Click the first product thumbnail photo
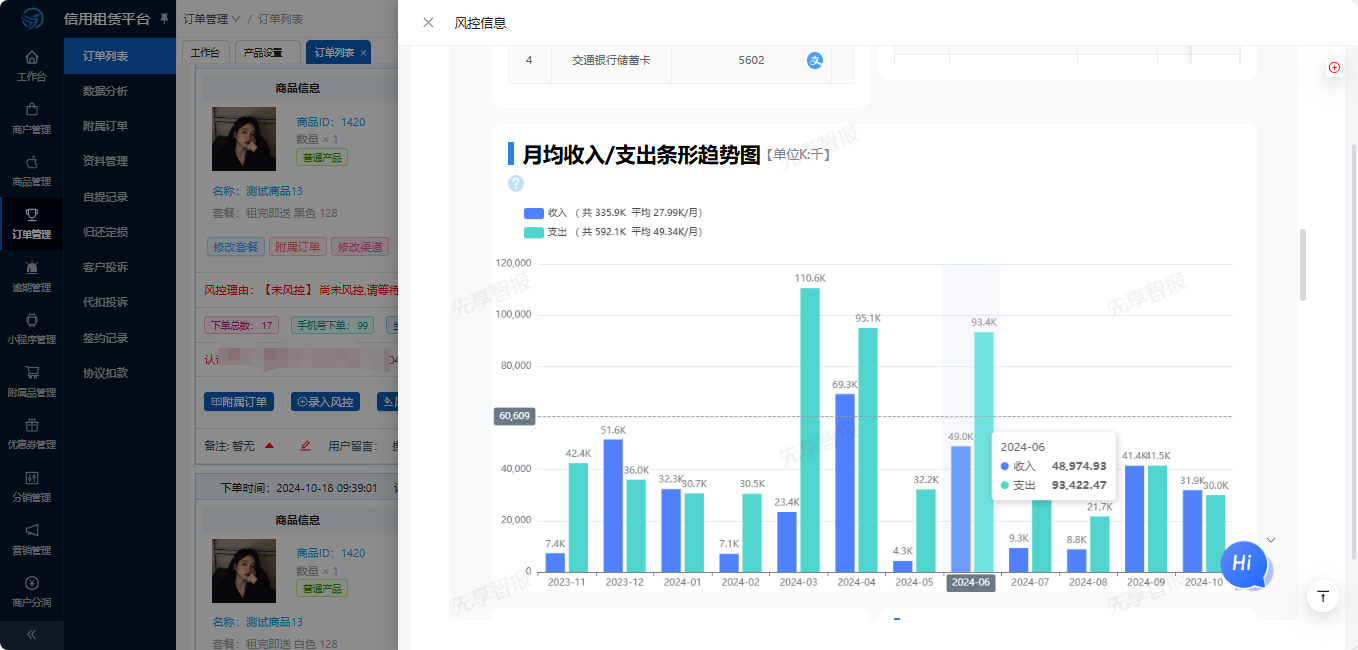The height and width of the screenshot is (650, 1358). pos(244,139)
